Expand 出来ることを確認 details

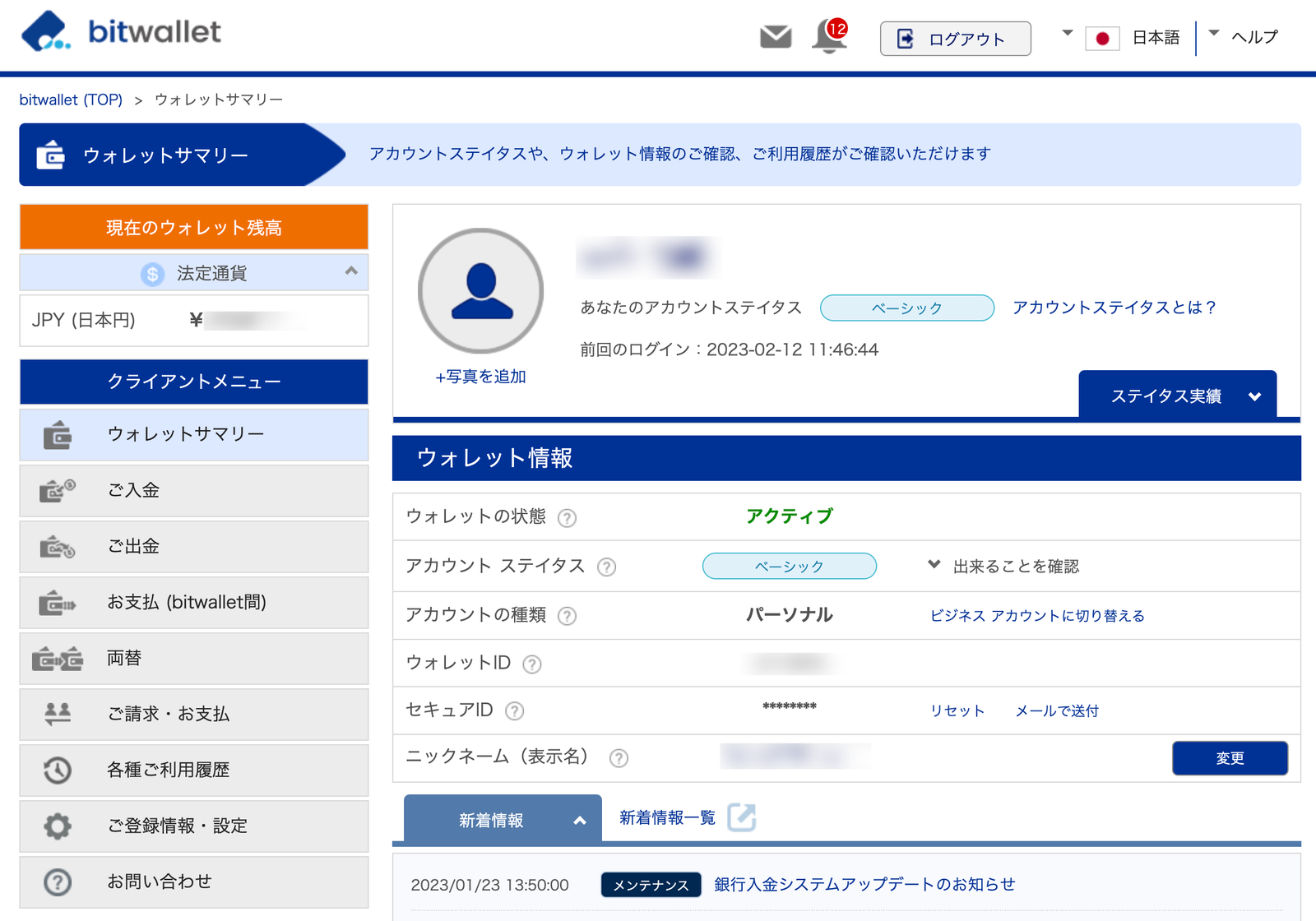tap(1003, 566)
